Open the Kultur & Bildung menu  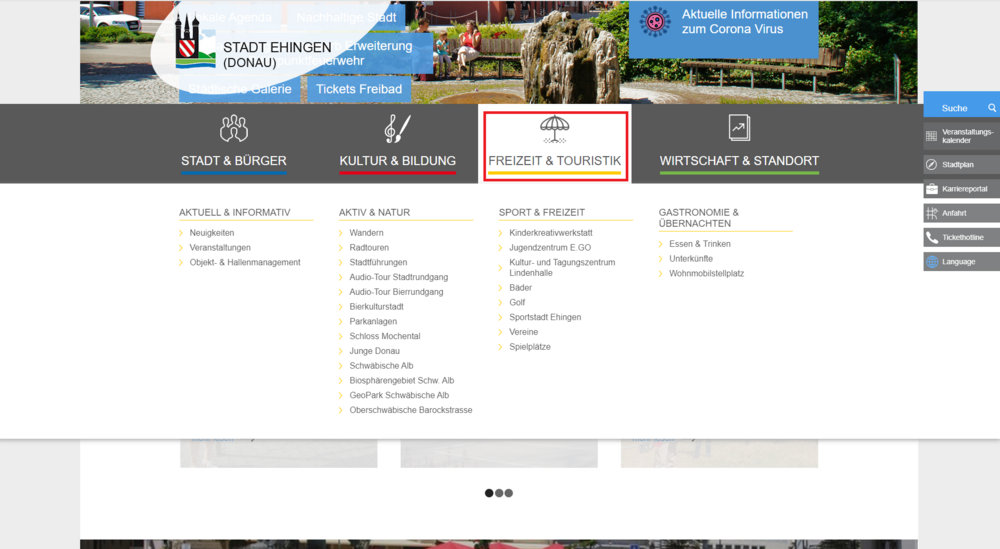(397, 161)
